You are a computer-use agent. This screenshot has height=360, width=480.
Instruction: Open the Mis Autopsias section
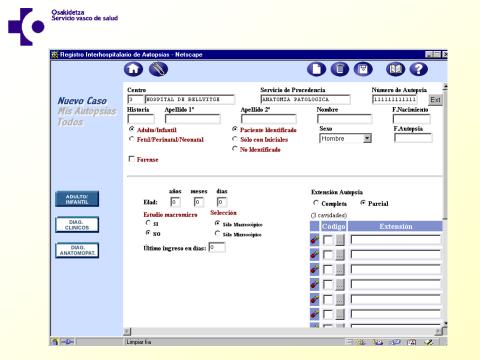click(x=87, y=111)
